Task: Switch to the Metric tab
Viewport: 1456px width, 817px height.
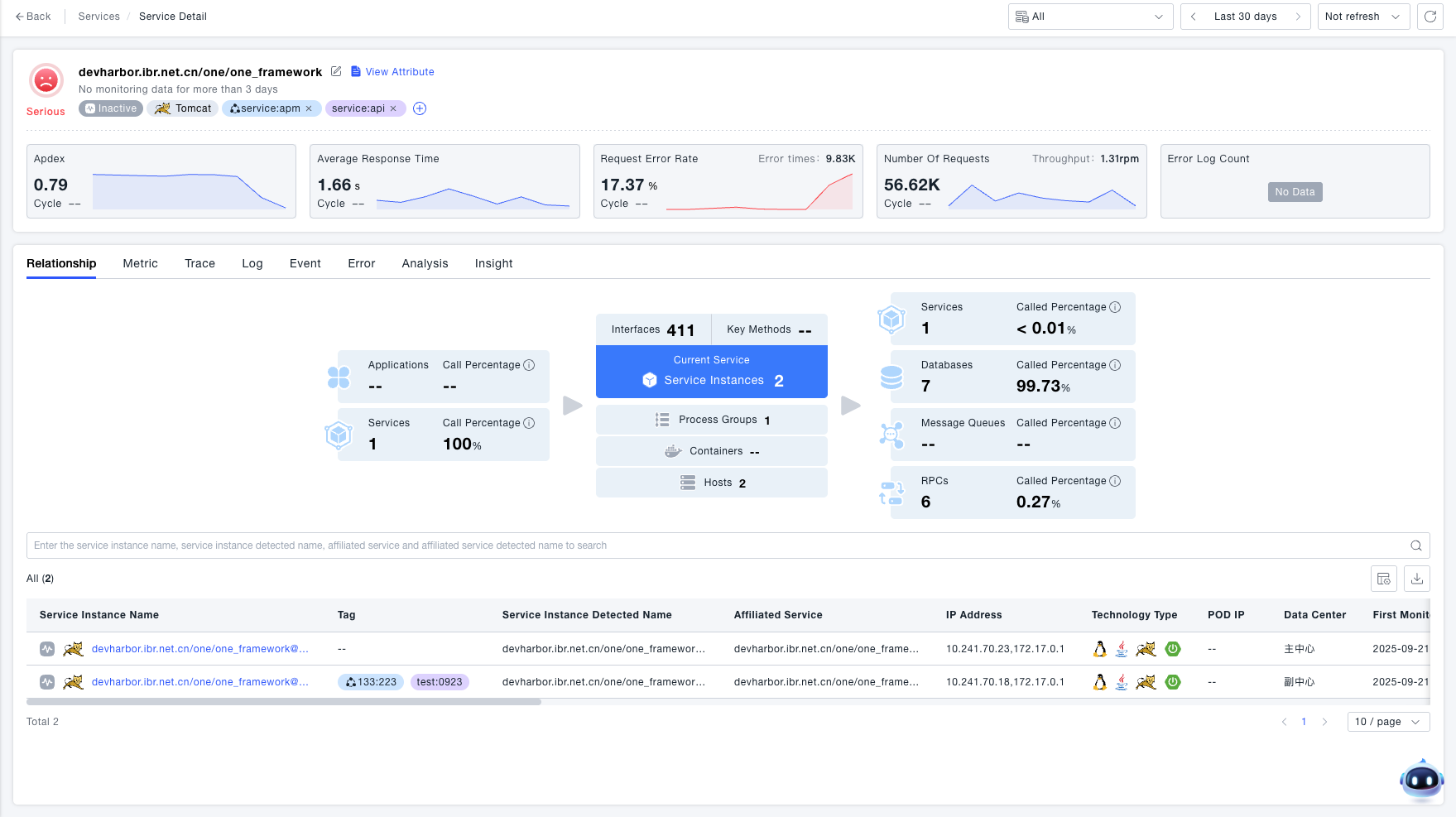Action: point(140,263)
